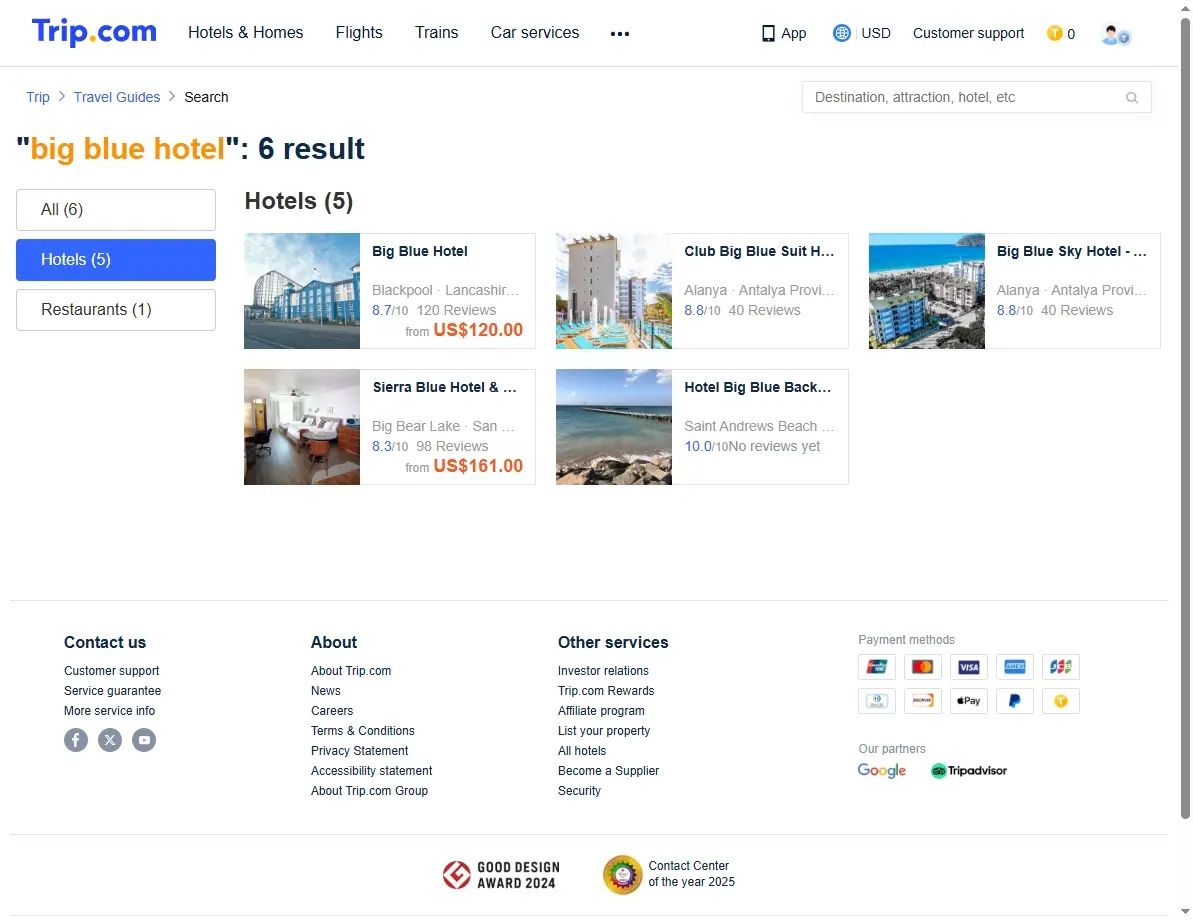1193x921 pixels.
Task: Open Car services navigation menu
Action: click(535, 33)
